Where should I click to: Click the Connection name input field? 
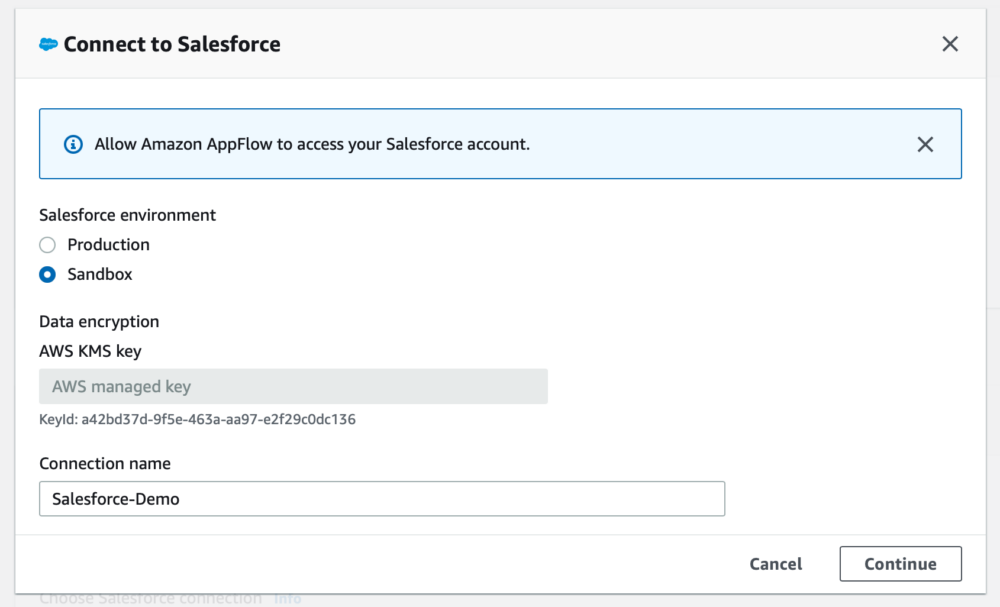[382, 499]
